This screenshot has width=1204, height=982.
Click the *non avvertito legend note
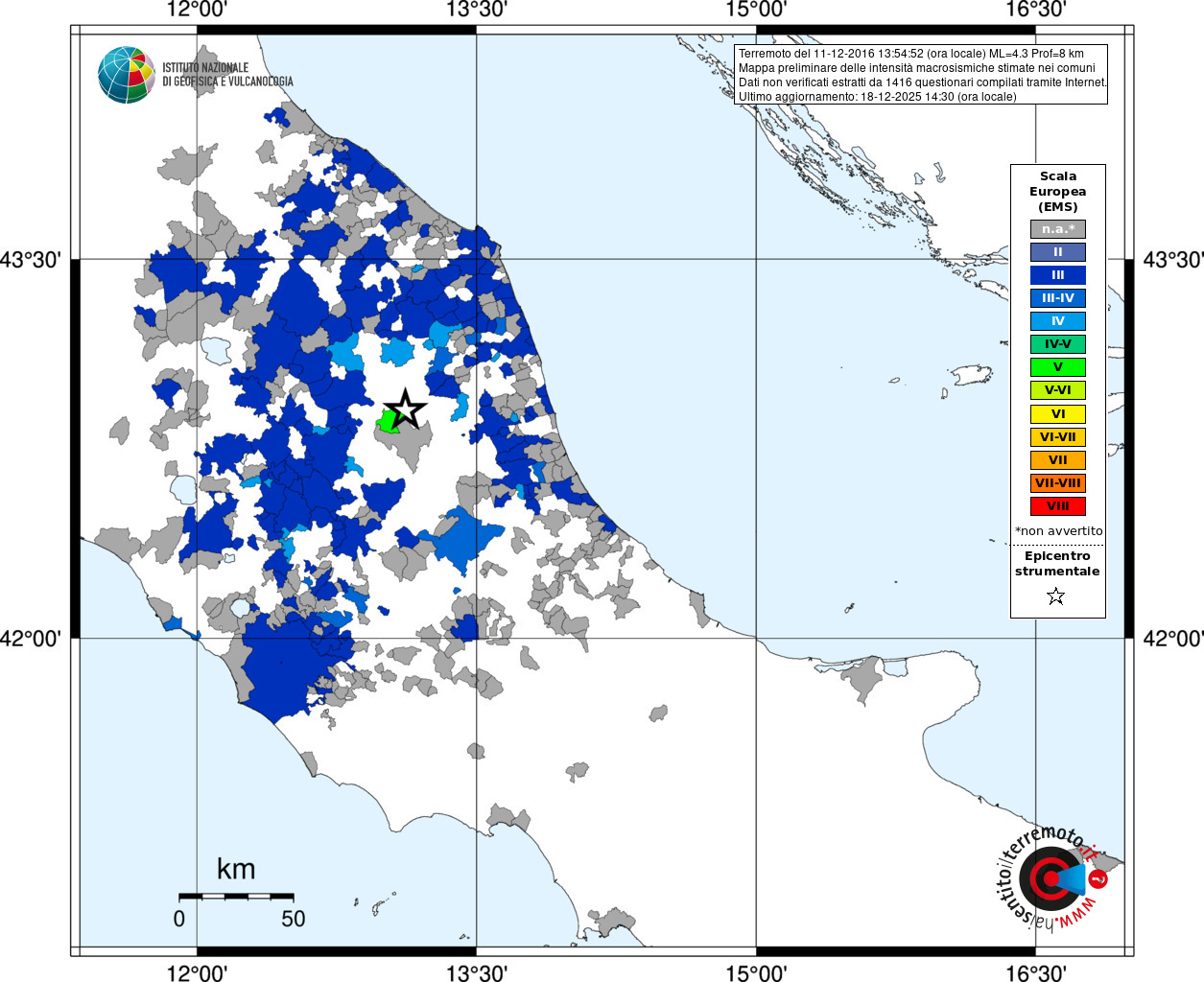[x=1059, y=530]
